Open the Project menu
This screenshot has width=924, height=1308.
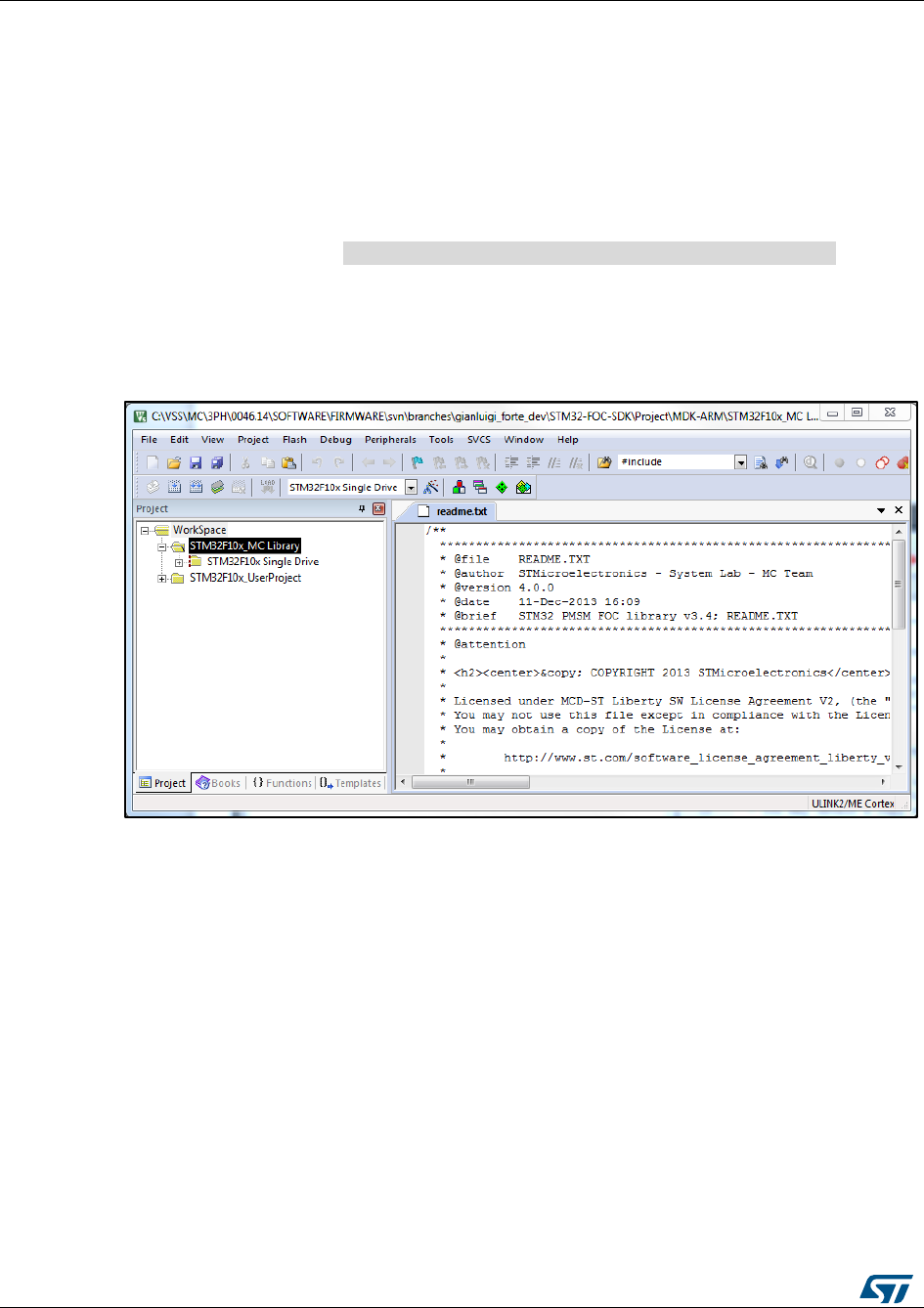[x=253, y=440]
